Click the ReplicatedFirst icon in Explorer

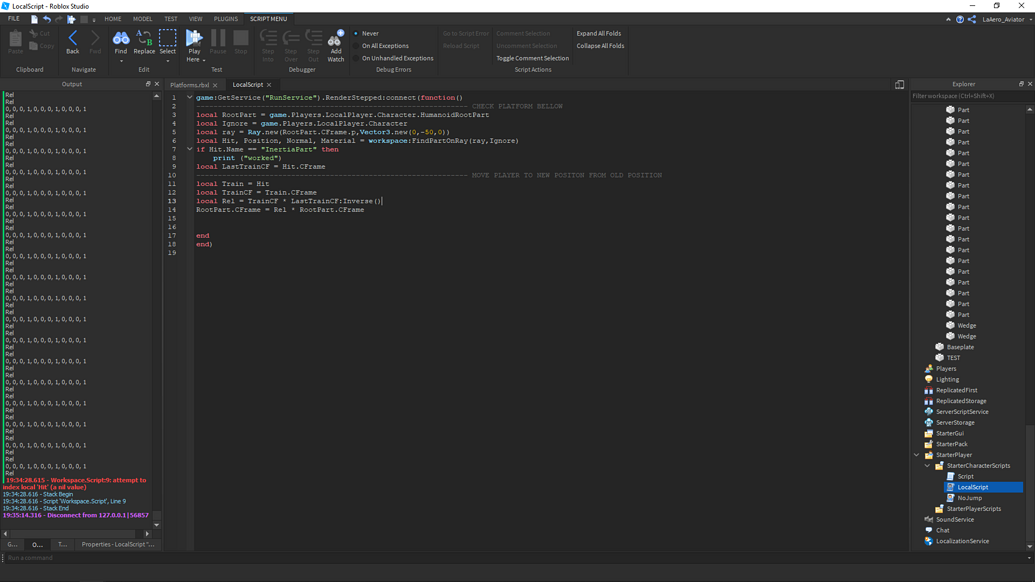(929, 390)
